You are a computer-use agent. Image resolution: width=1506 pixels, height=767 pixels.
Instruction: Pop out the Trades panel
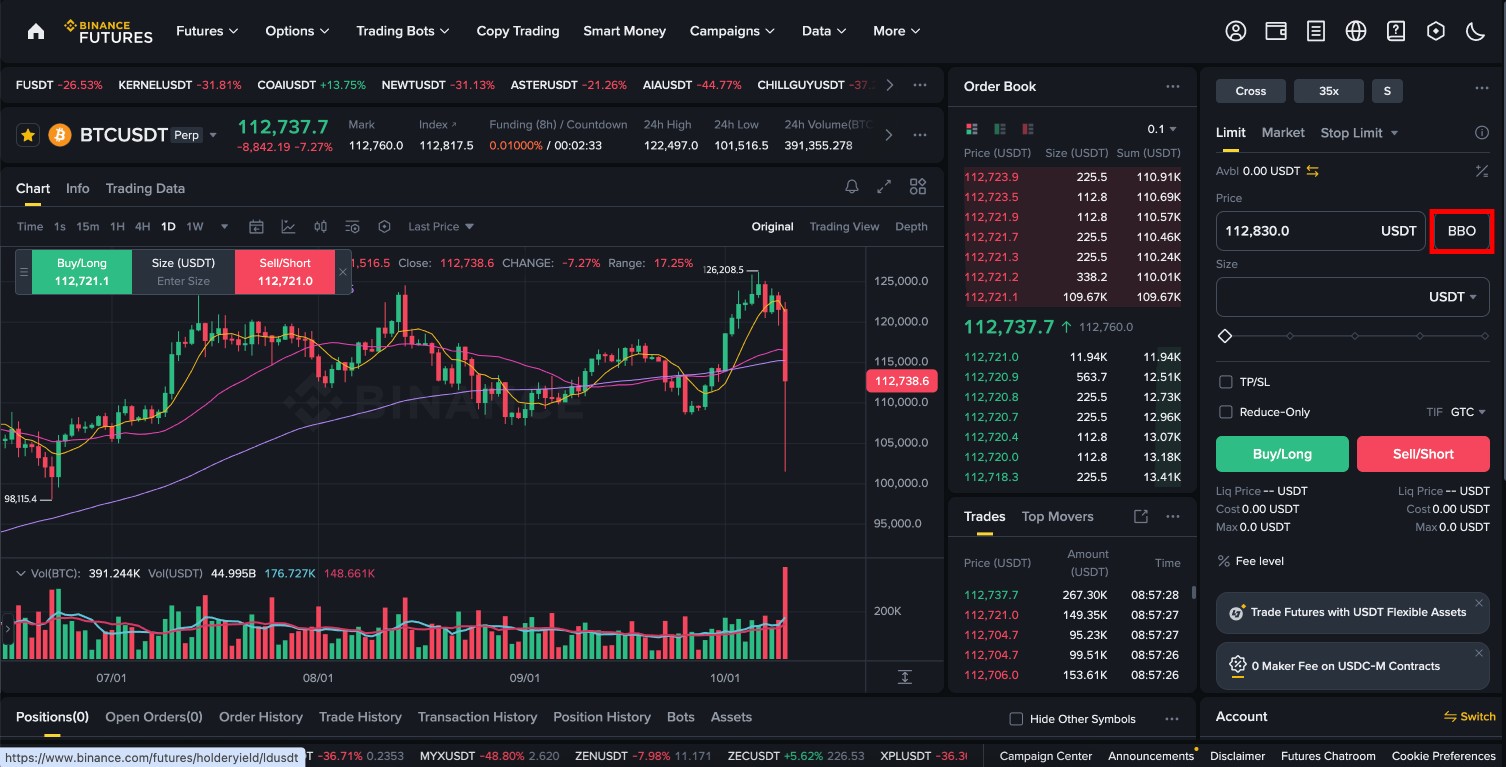click(1141, 517)
